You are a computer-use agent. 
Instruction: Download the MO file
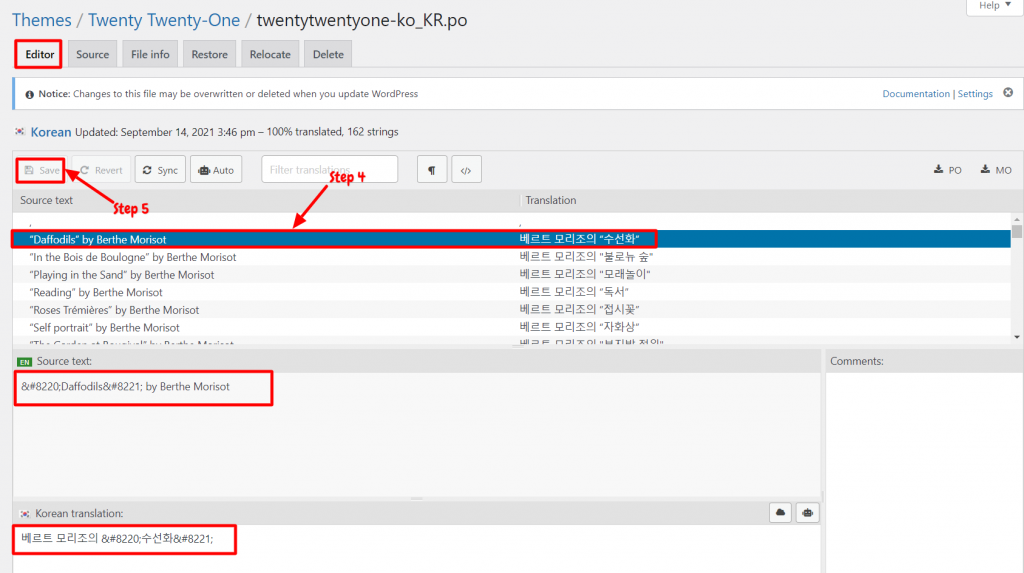pyautogui.click(x=996, y=170)
